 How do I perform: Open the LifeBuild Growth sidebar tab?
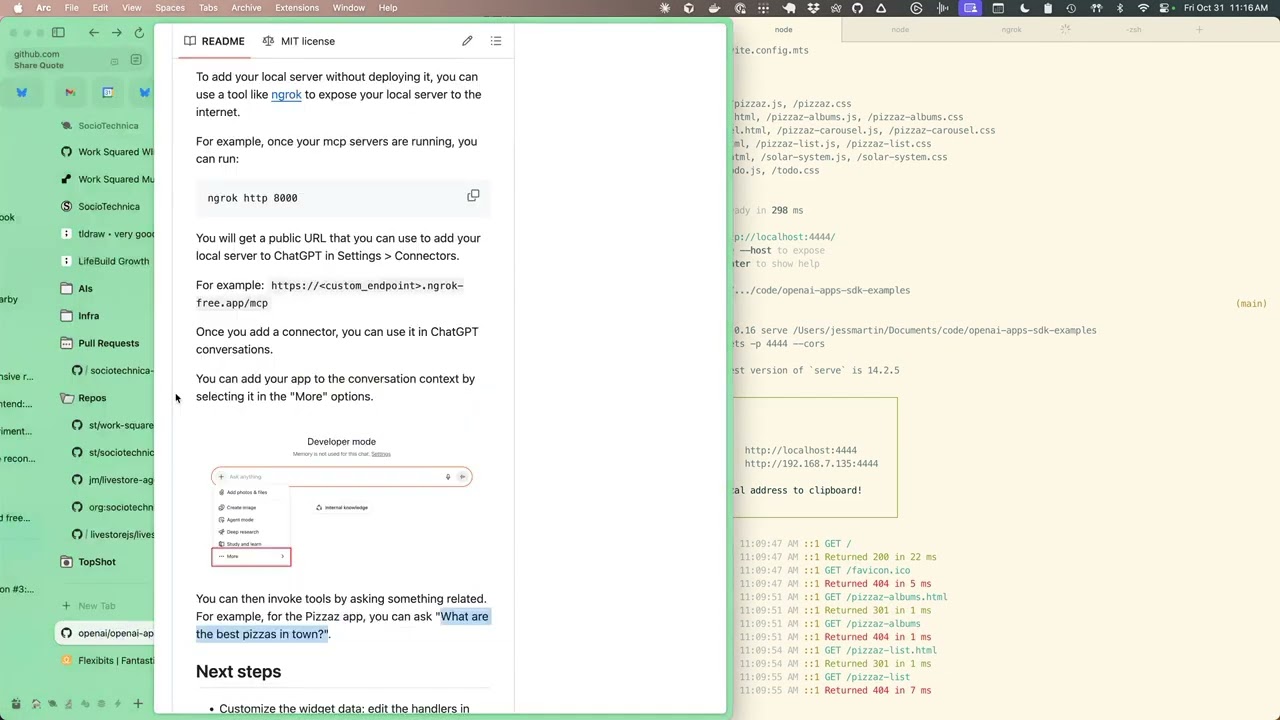[107, 261]
